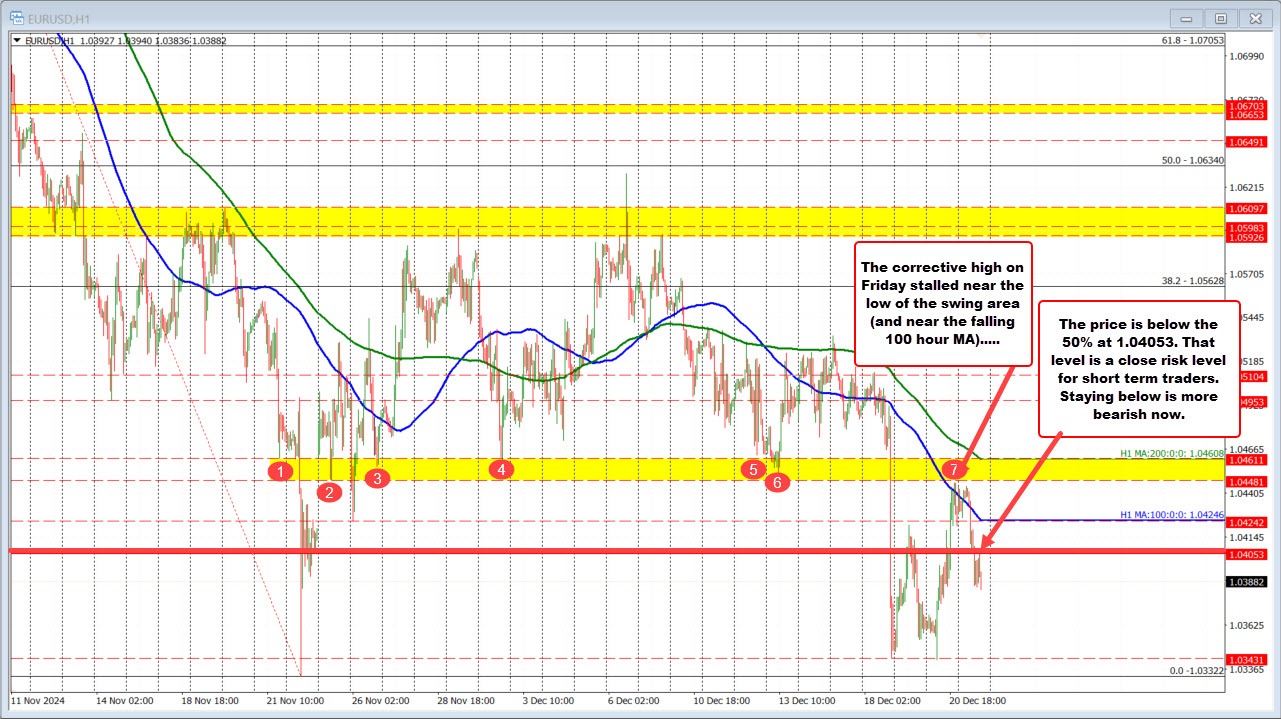Select the annotation box about Friday's corrective high

click(x=945, y=303)
